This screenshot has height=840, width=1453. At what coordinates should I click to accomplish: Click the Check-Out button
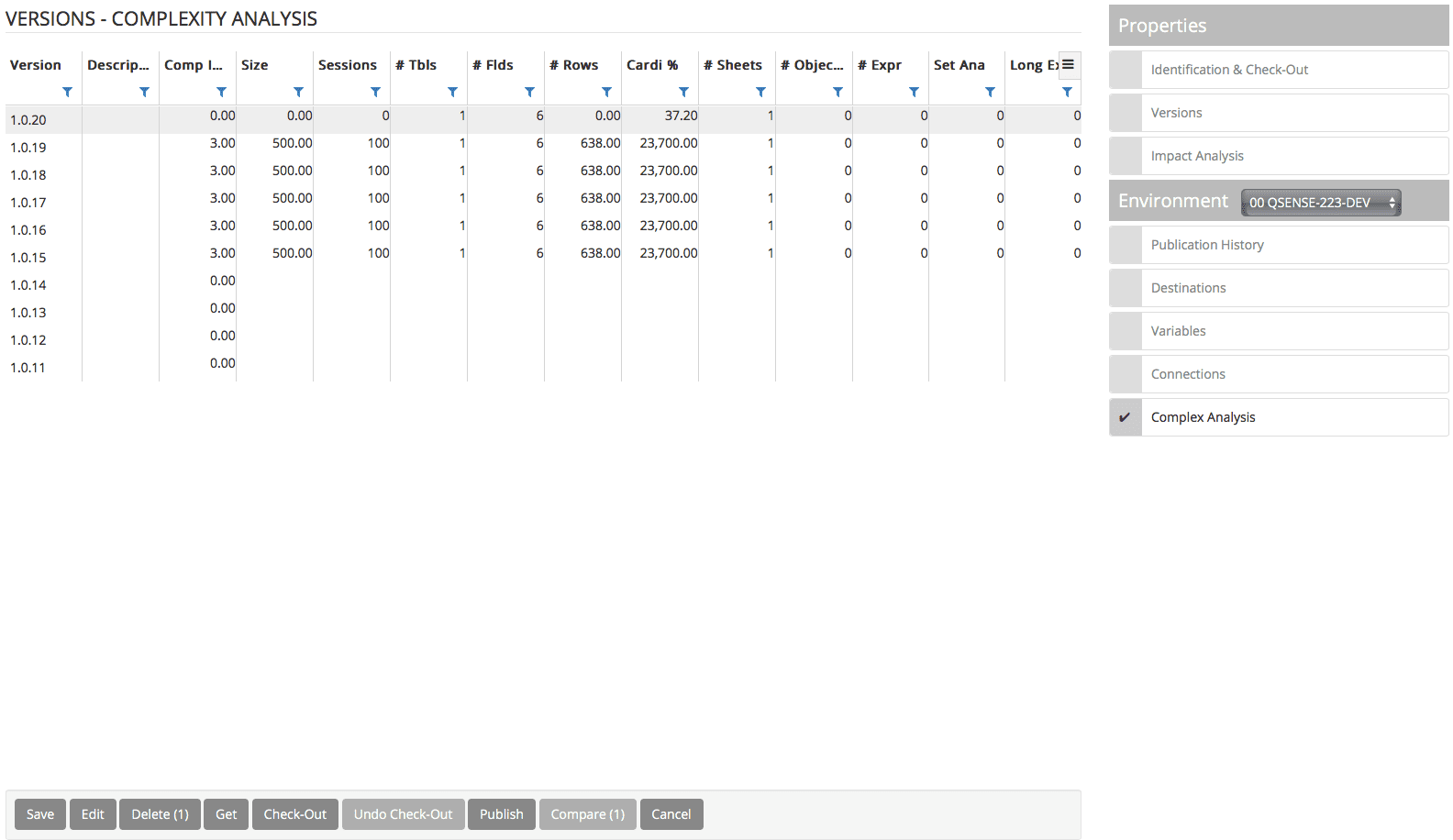click(x=294, y=814)
